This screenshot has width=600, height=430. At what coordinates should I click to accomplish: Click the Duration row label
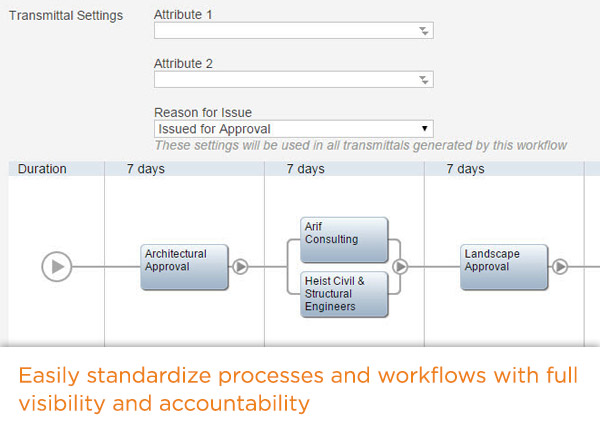coord(42,169)
